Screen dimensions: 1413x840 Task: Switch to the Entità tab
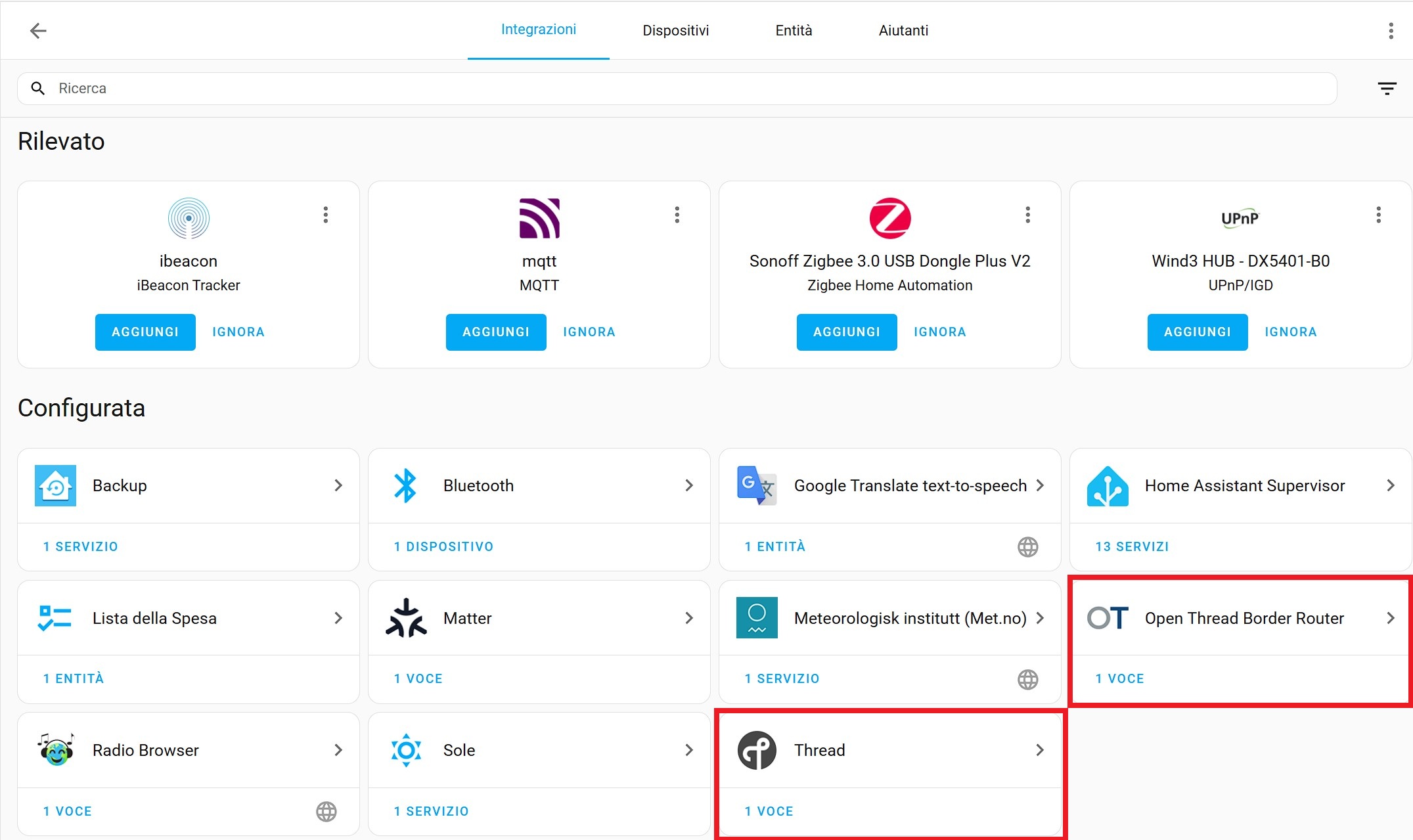click(x=794, y=30)
